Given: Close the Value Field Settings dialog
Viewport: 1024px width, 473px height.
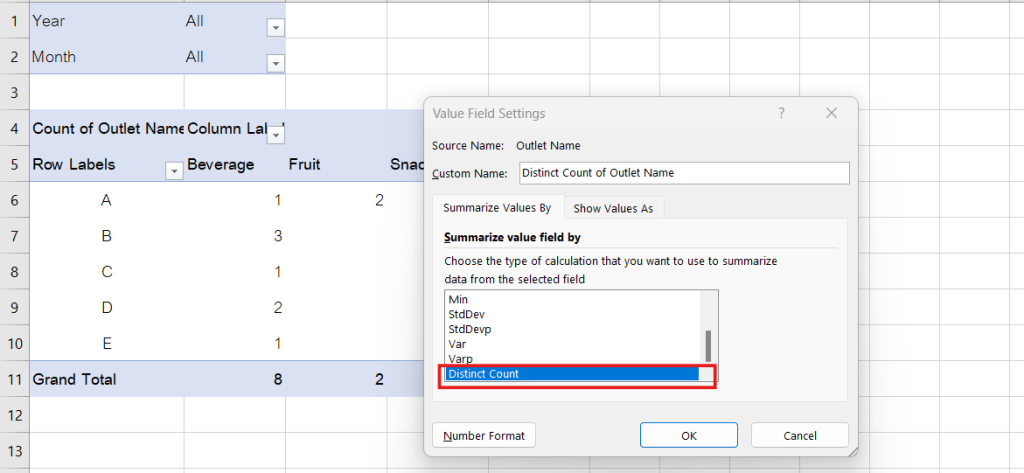Looking at the screenshot, I should pyautogui.click(x=831, y=113).
